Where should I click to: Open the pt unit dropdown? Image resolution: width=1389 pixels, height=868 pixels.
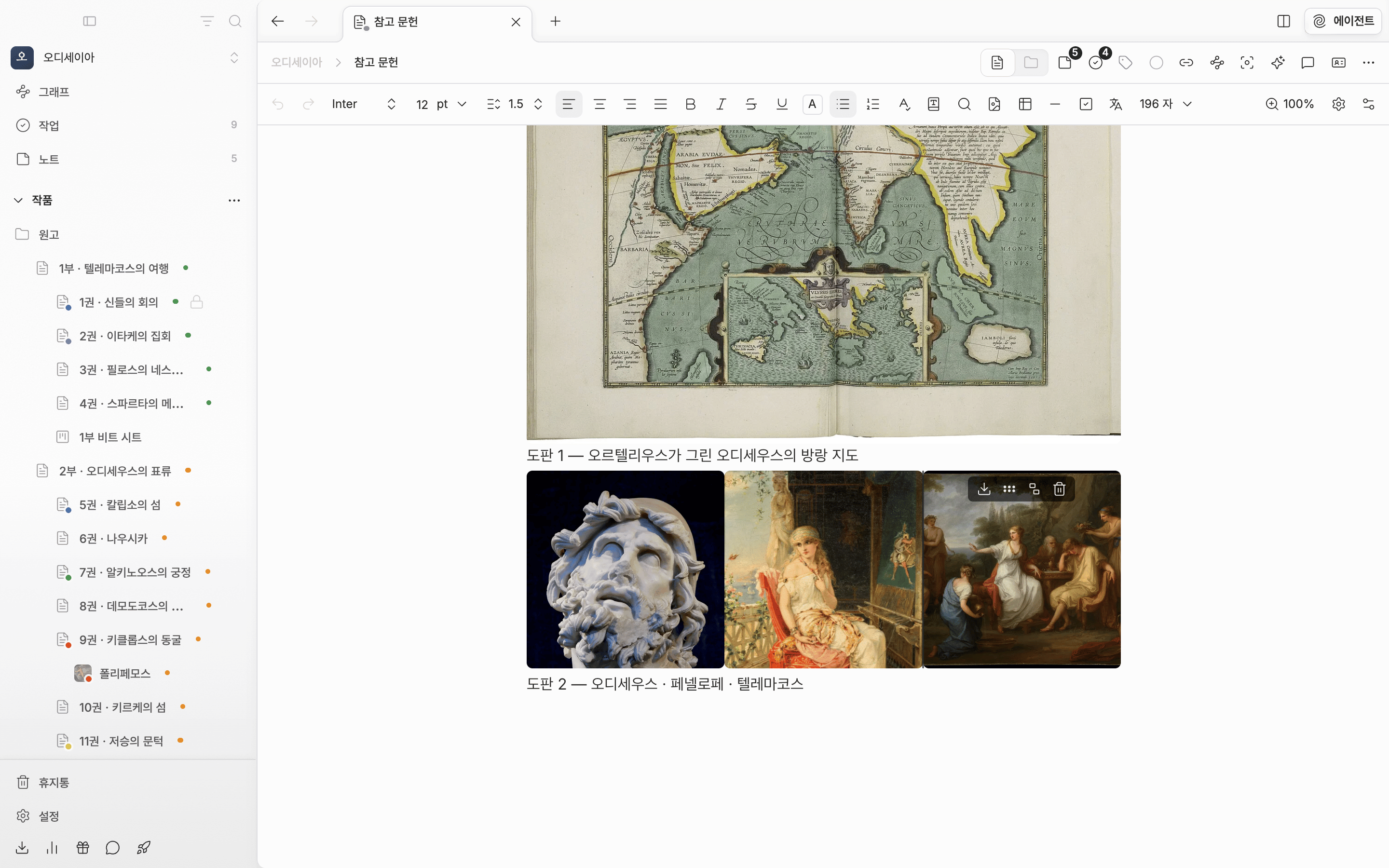[451, 104]
